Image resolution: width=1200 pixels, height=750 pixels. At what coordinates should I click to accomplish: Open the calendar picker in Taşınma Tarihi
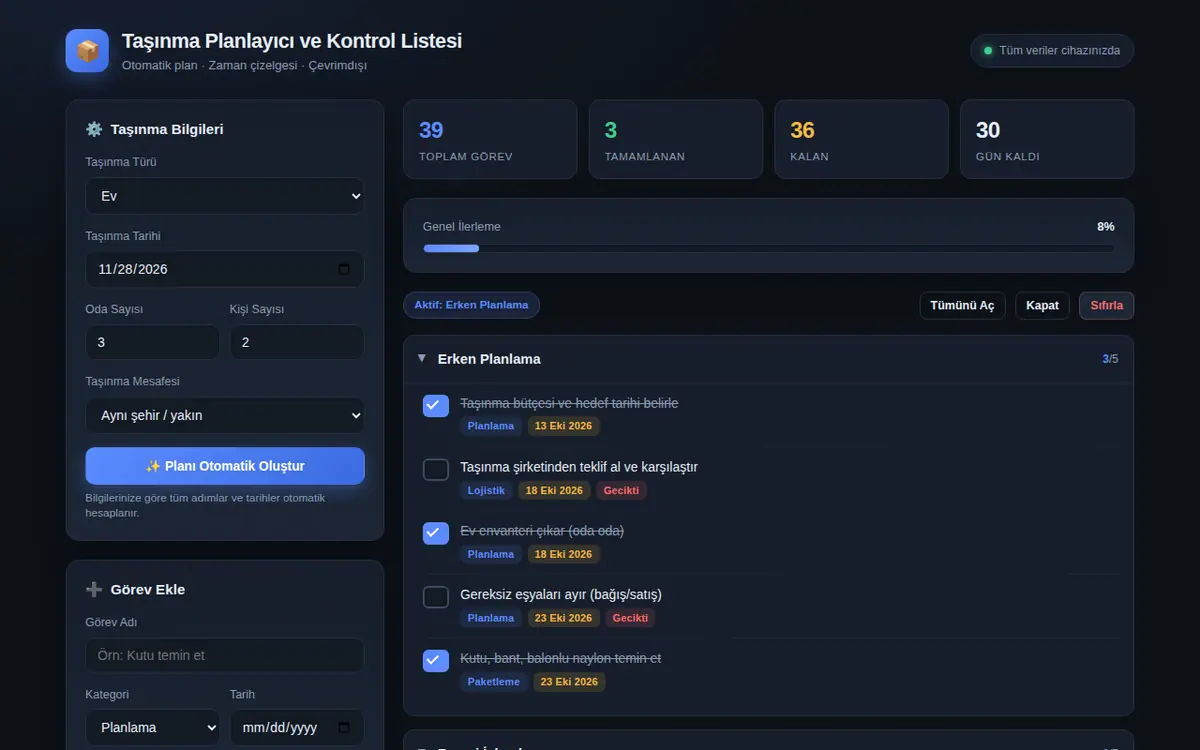tap(344, 269)
